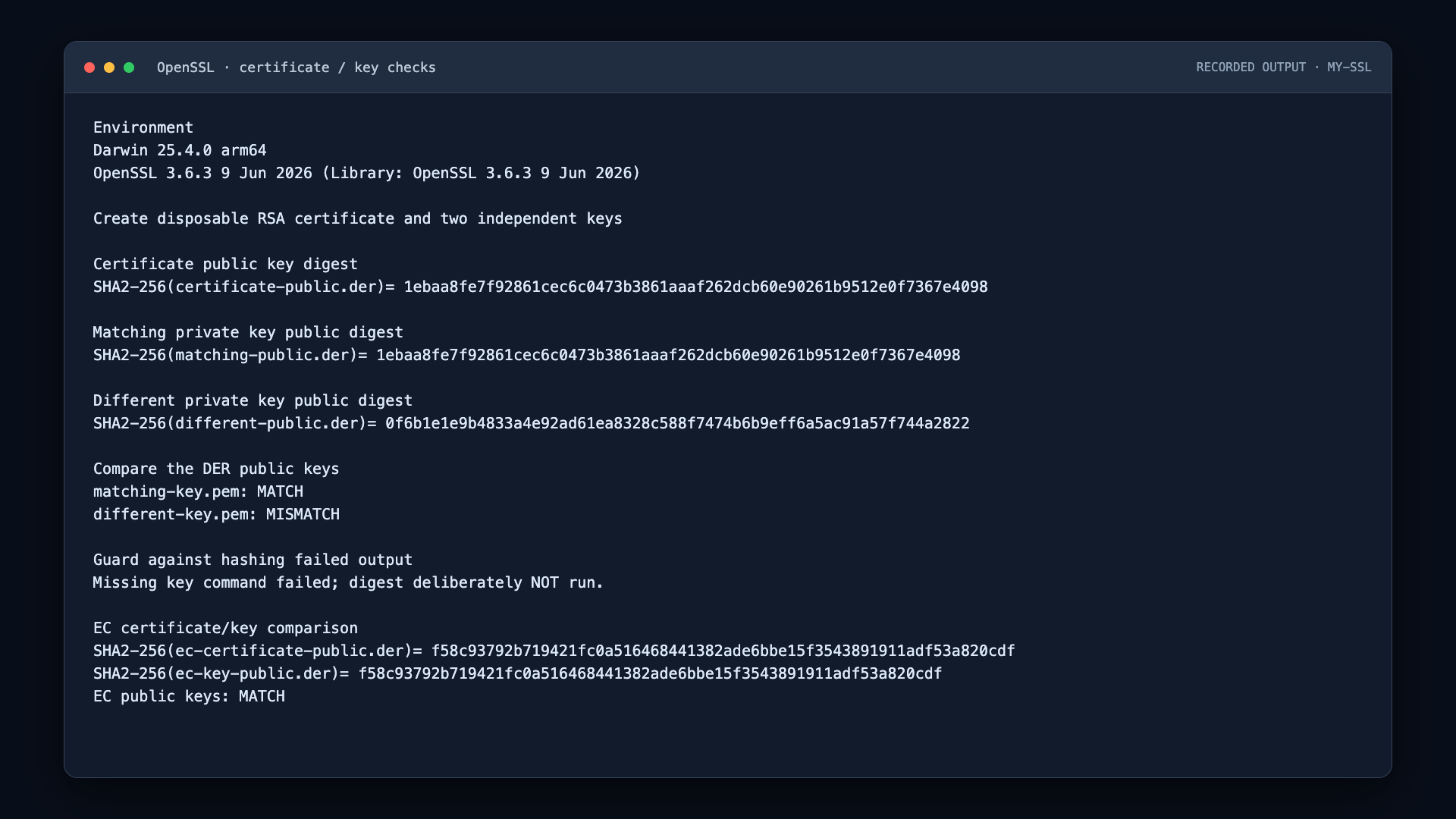Click the OpenSSL 3.6.3 version line
This screenshot has width=1456, height=819.
point(367,173)
